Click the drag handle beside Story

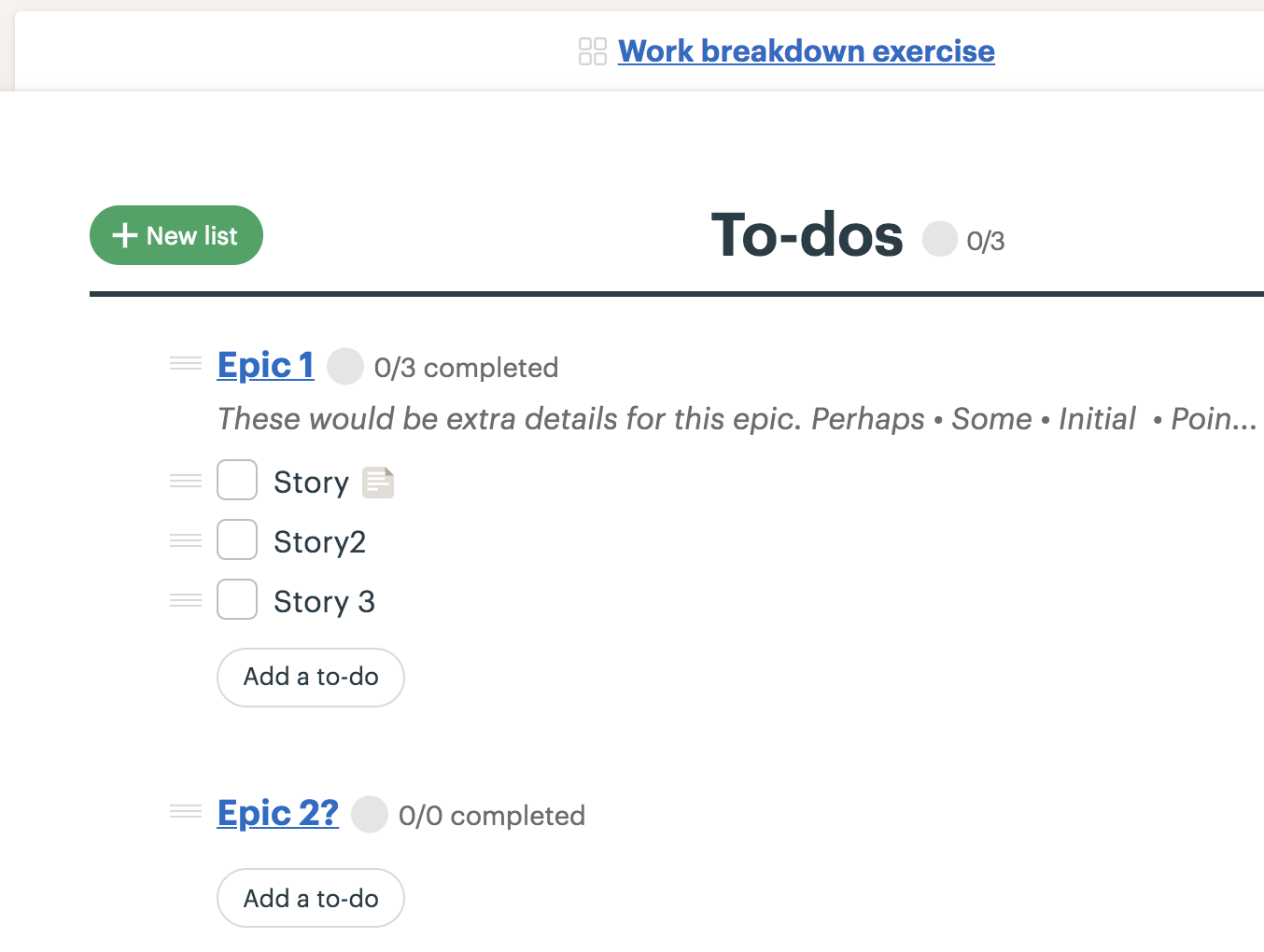tap(185, 480)
